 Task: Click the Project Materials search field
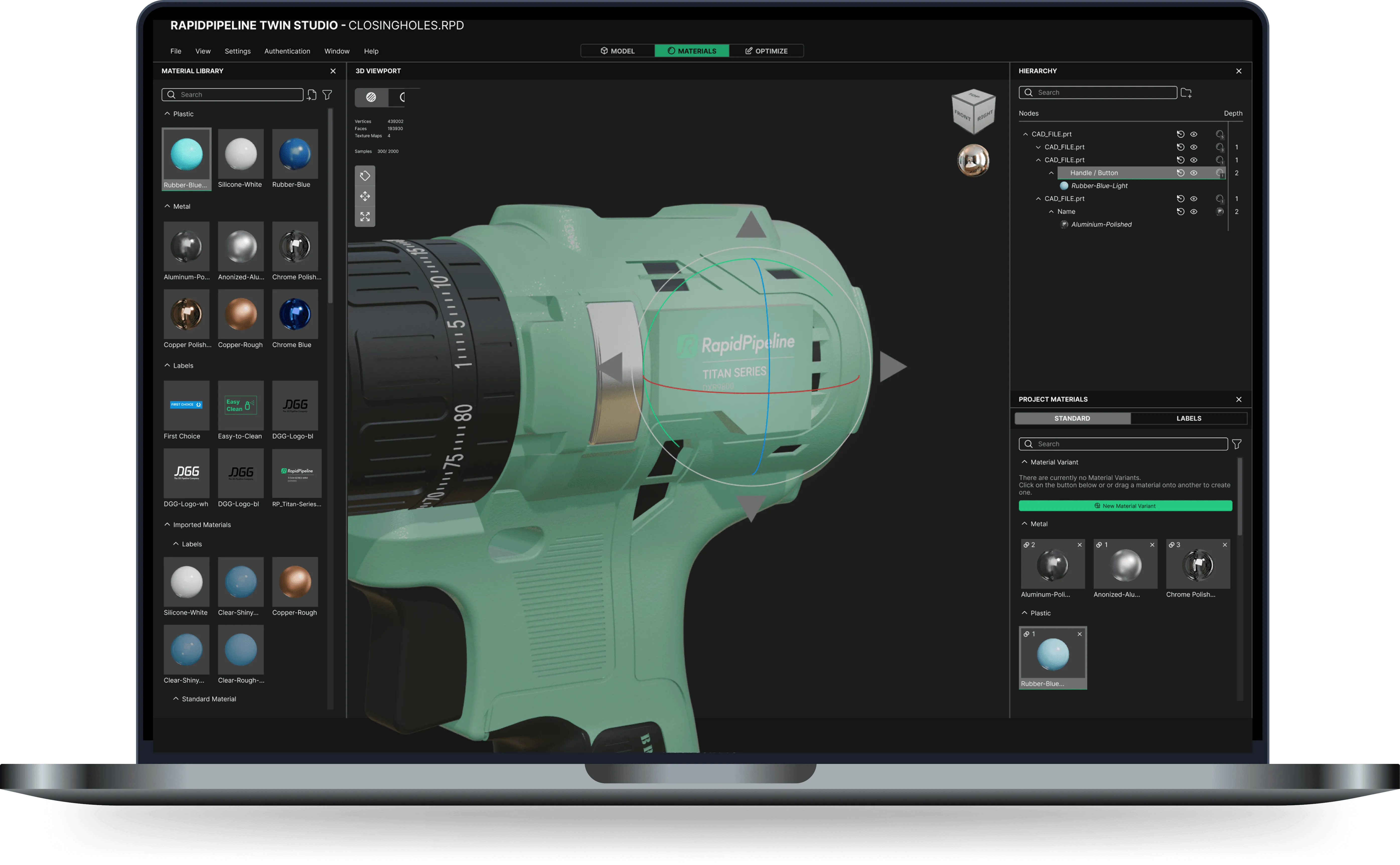pyautogui.click(x=1123, y=444)
